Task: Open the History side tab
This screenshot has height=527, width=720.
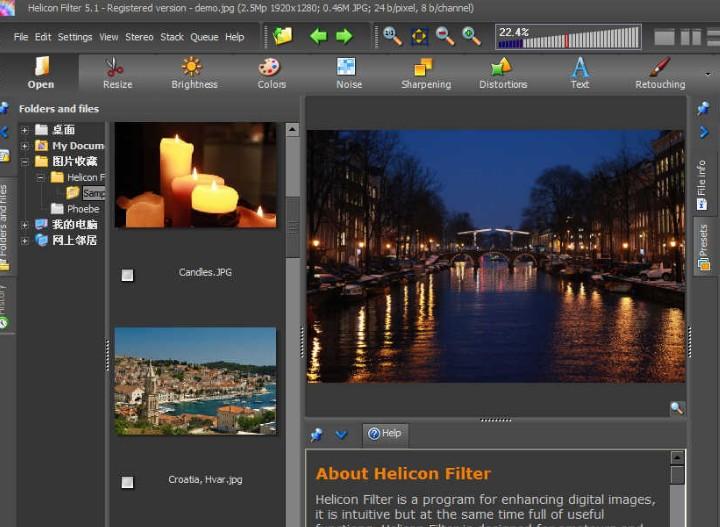Action: click(4, 305)
